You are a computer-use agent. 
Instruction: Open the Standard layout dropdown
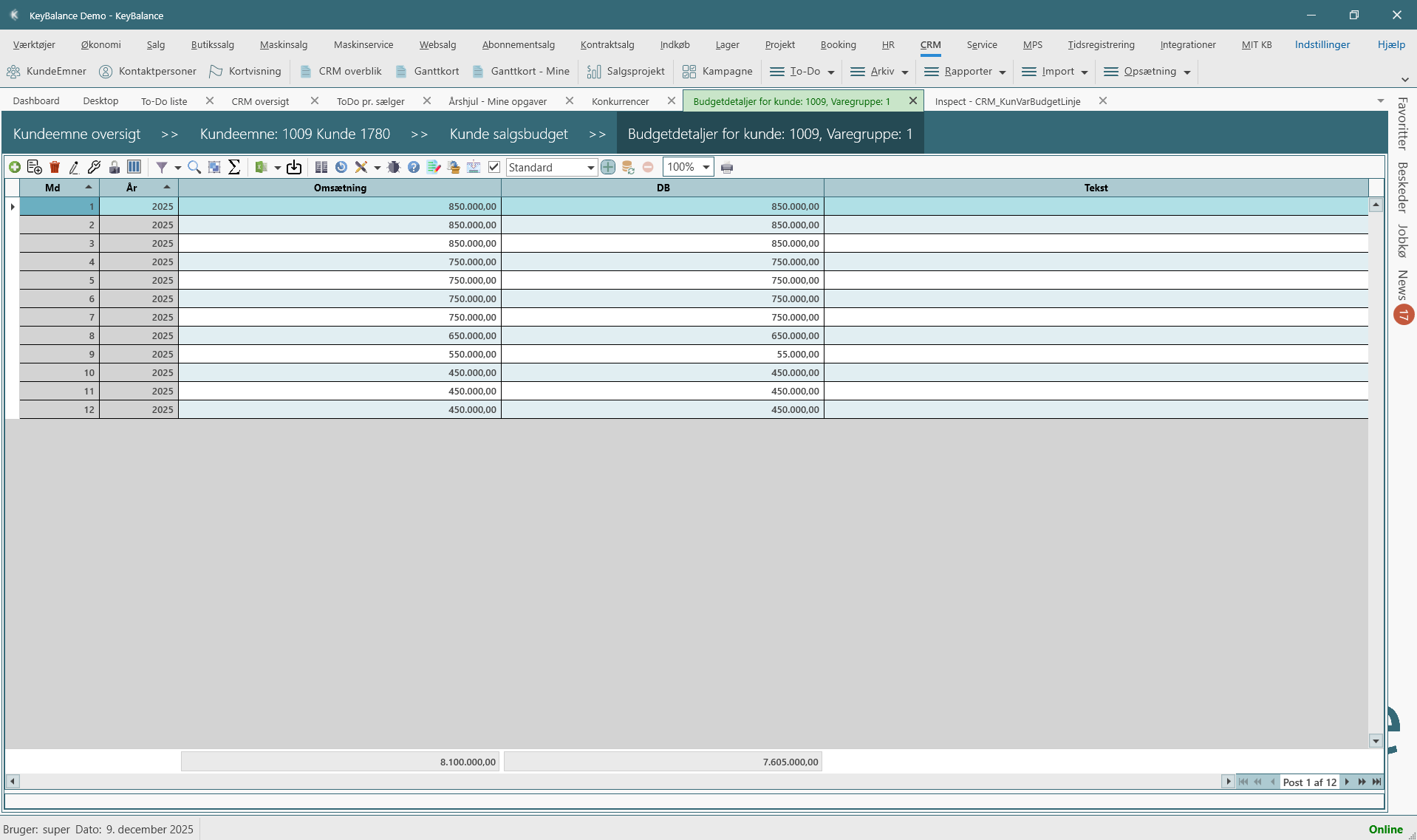coord(590,168)
